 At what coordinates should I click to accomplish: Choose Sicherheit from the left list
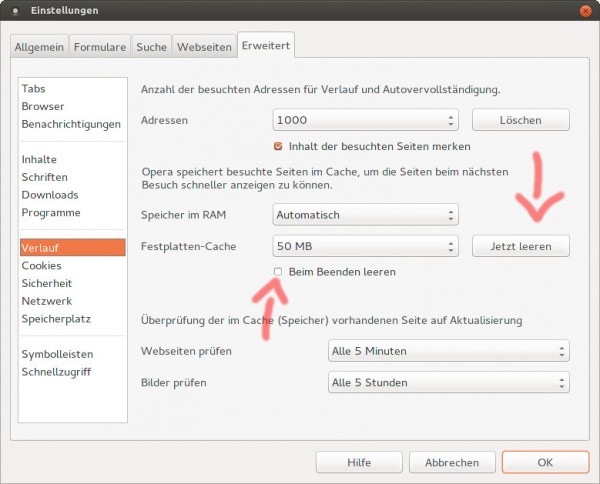(x=47, y=284)
